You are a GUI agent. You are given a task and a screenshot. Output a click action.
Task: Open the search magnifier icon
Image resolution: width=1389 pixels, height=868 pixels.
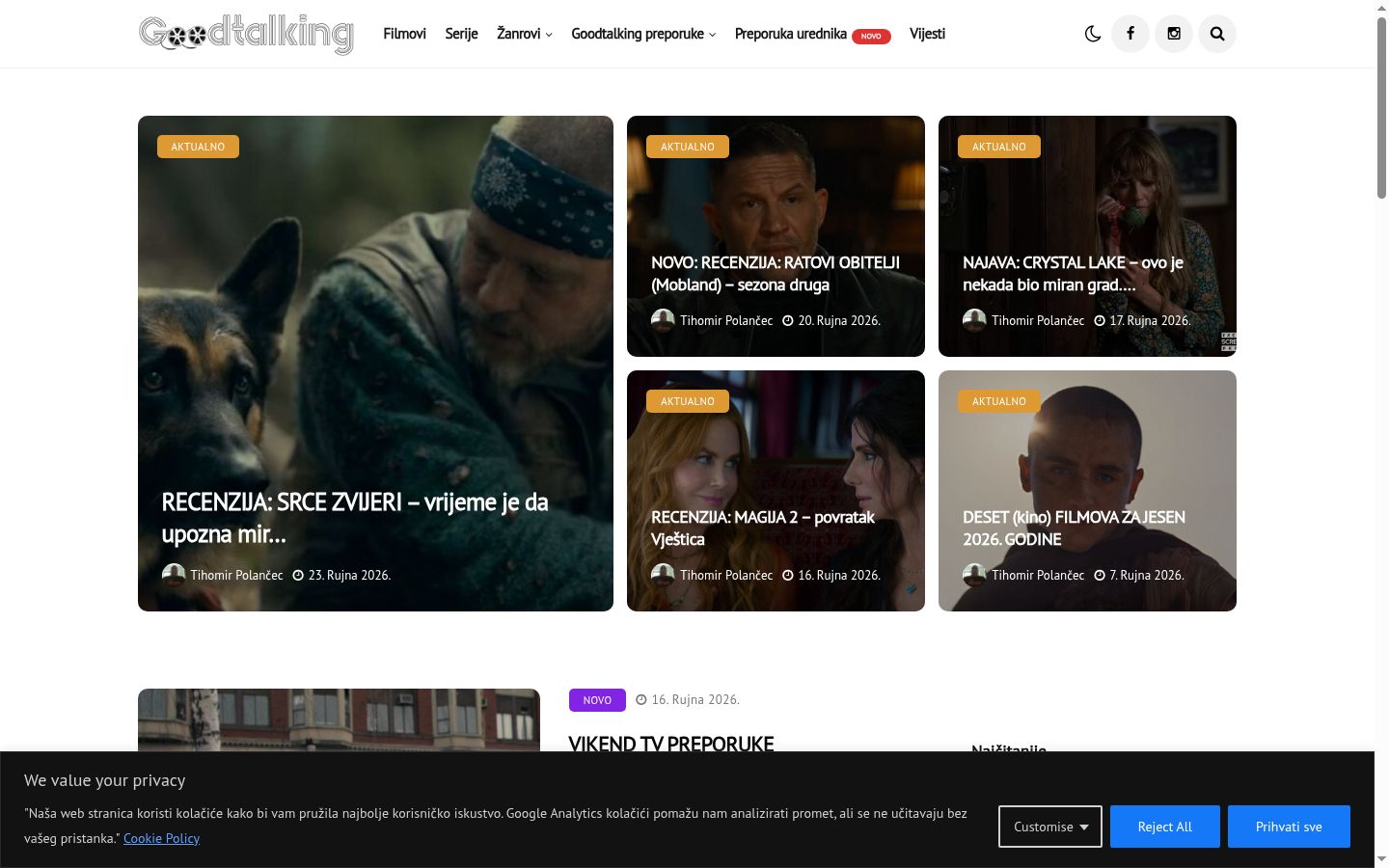click(x=1217, y=34)
